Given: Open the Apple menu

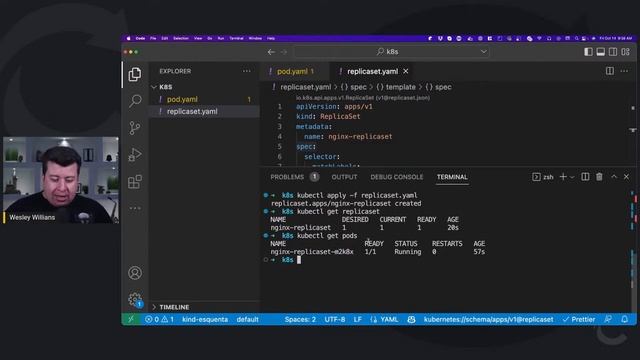Looking at the screenshot, I should click(x=128, y=38).
